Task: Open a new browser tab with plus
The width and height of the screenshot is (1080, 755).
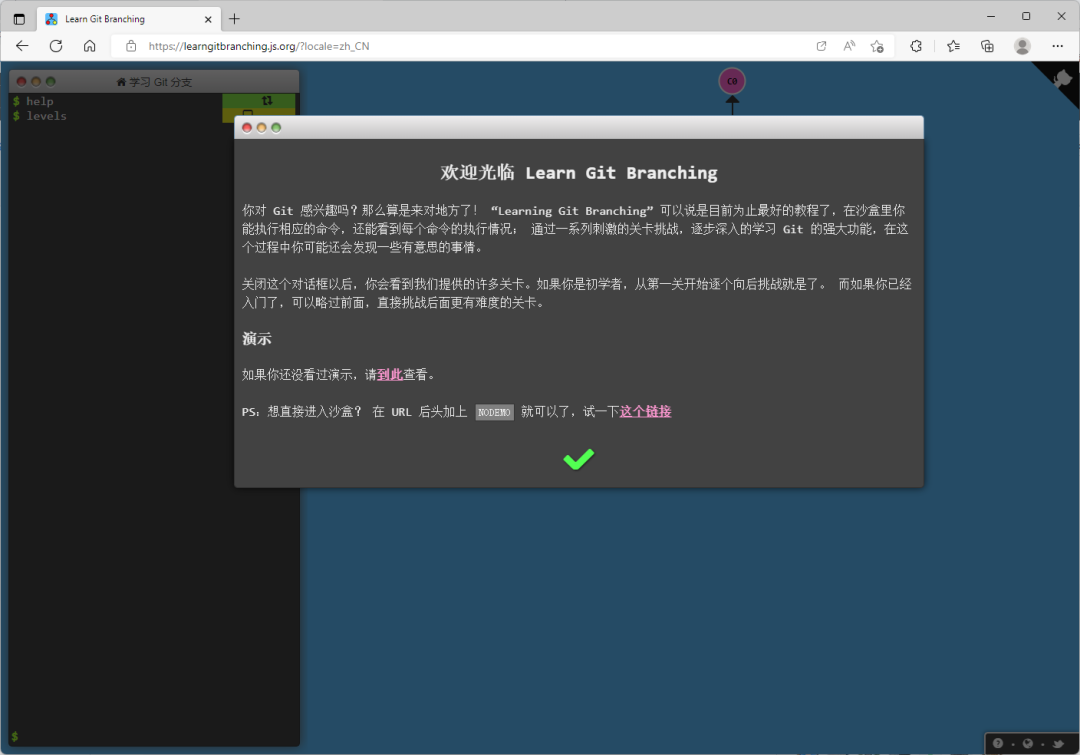Action: tap(234, 19)
